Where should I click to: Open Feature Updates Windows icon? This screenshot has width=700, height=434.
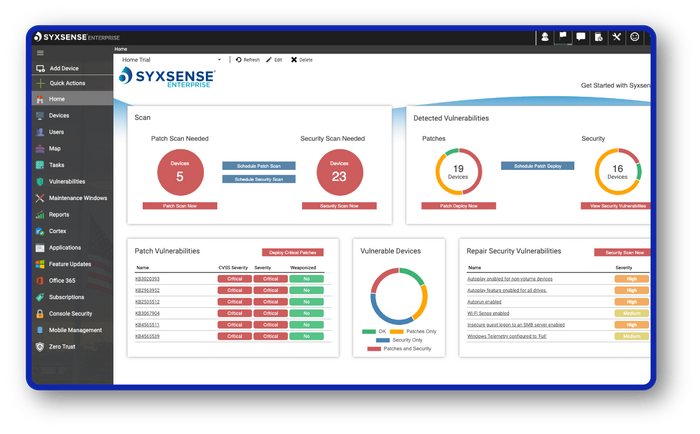pos(40,264)
